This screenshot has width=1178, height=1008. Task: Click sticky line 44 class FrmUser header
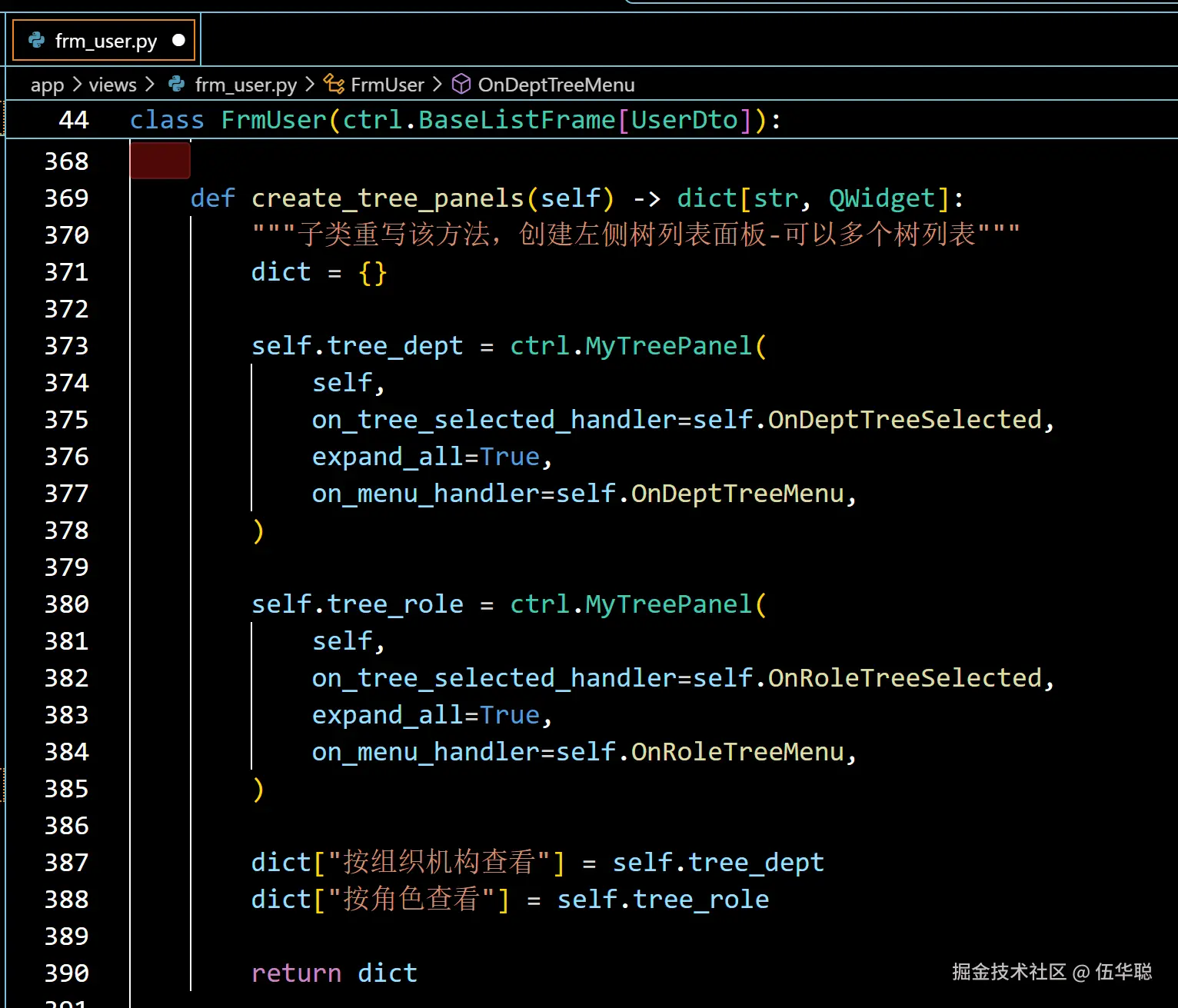point(591,120)
